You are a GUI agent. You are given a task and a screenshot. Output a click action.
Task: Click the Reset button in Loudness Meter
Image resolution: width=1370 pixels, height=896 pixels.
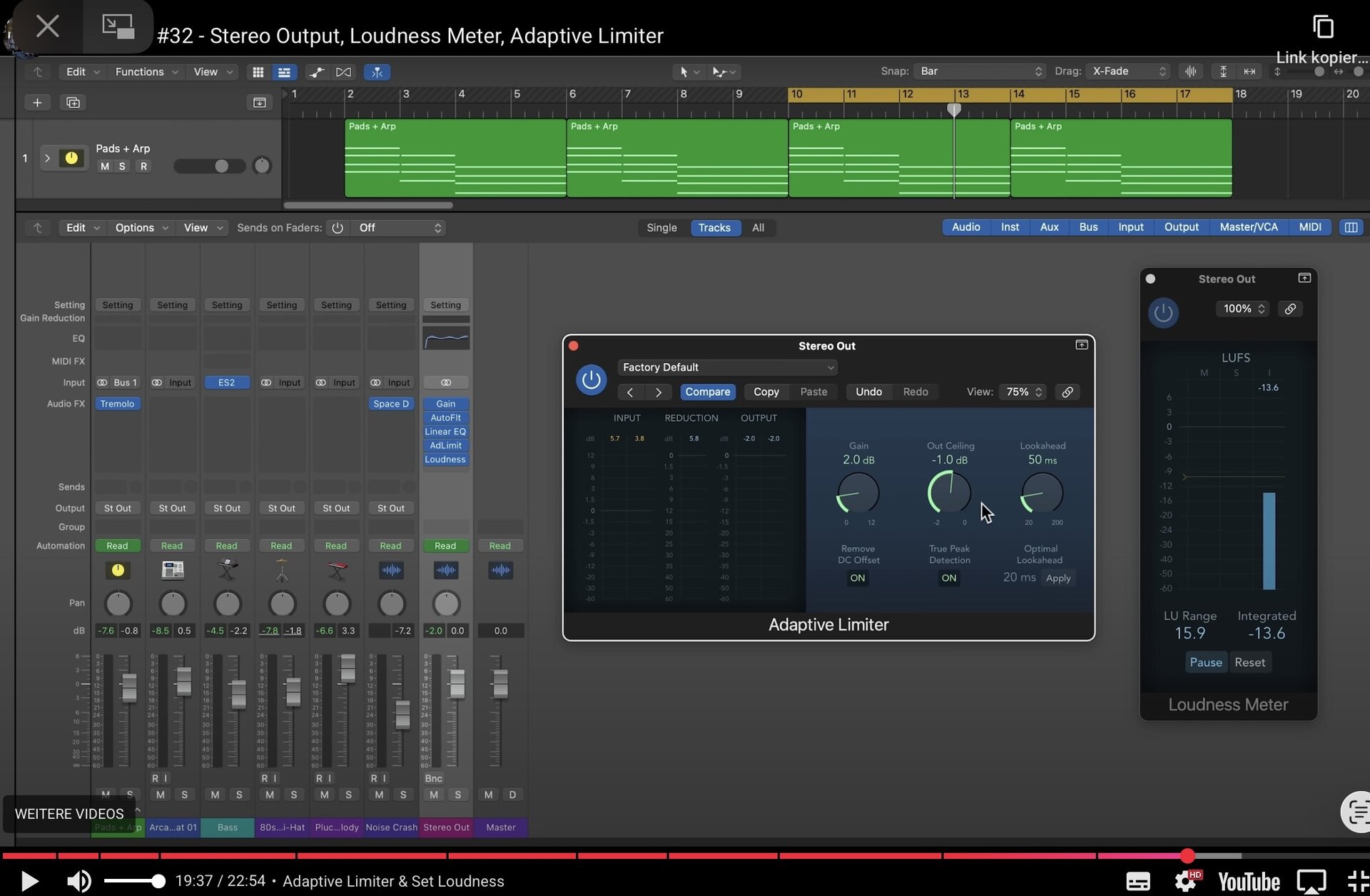click(1249, 662)
